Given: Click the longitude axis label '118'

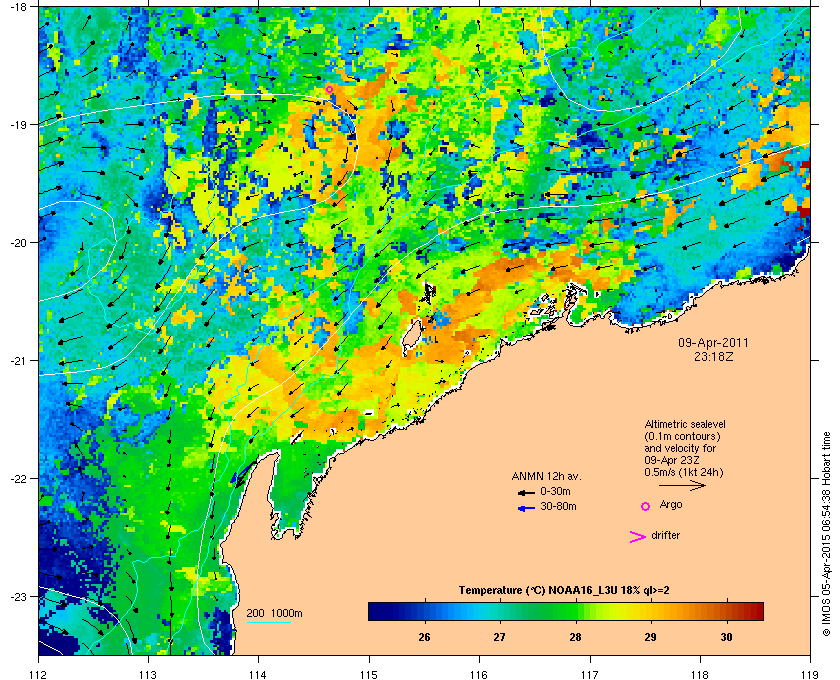Looking at the screenshot, I should pos(700,675).
